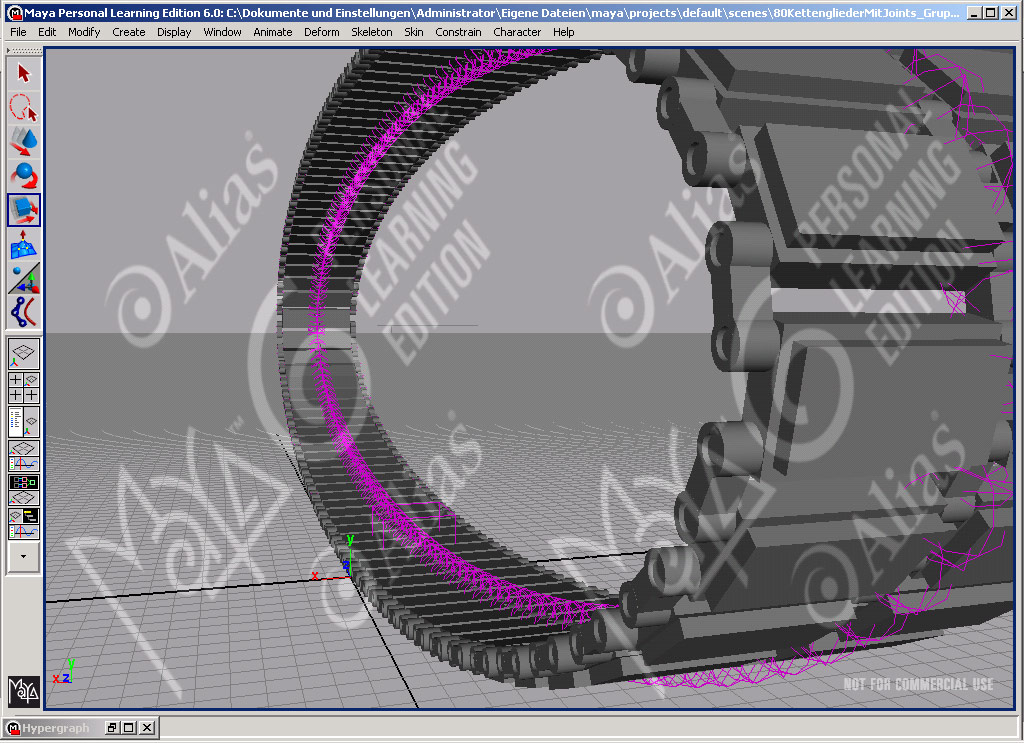The width and height of the screenshot is (1024, 743).
Task: Open the Edit menu
Action: pyautogui.click(x=47, y=32)
